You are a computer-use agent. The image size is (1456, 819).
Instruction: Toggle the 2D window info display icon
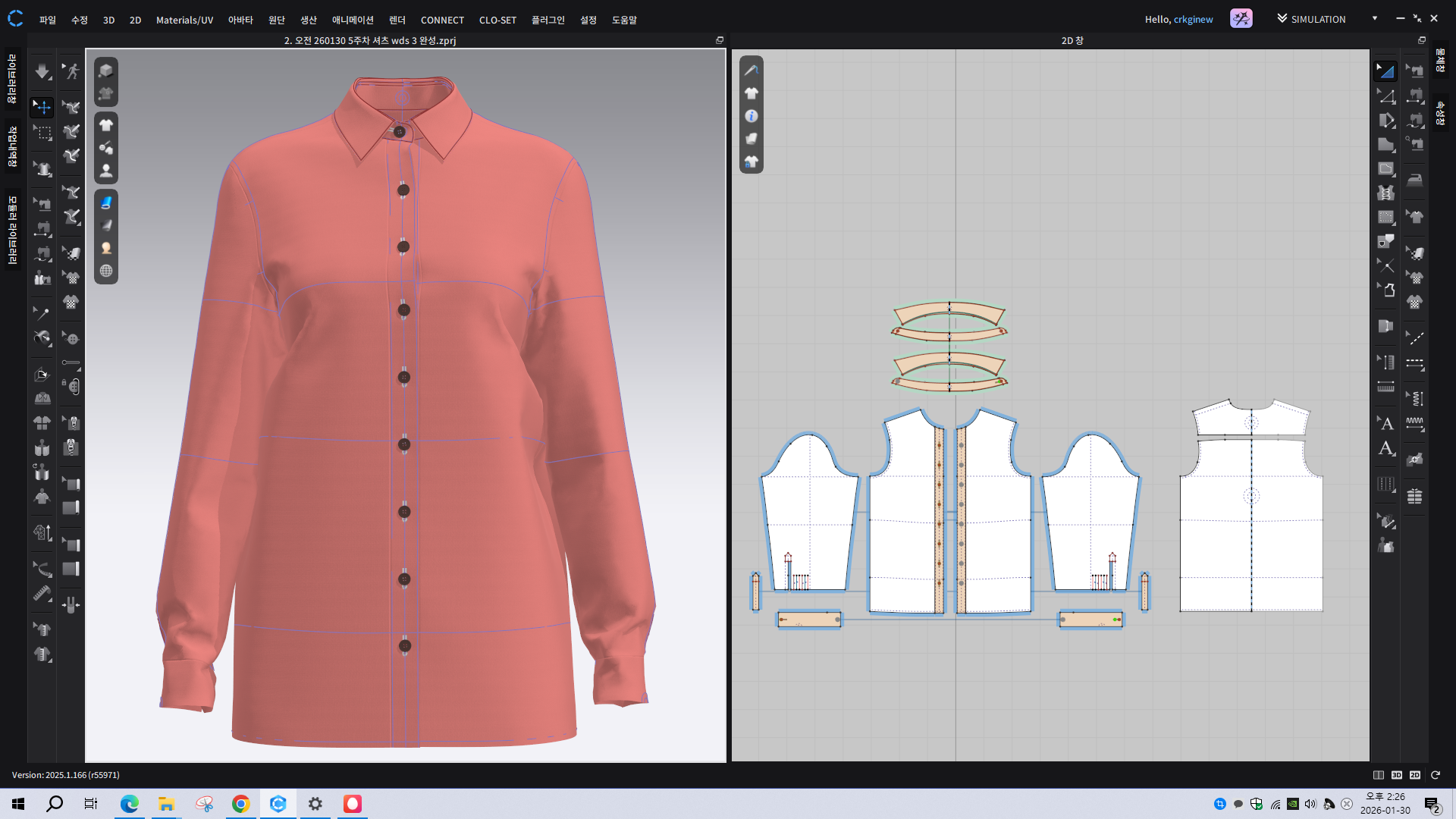coord(751,116)
